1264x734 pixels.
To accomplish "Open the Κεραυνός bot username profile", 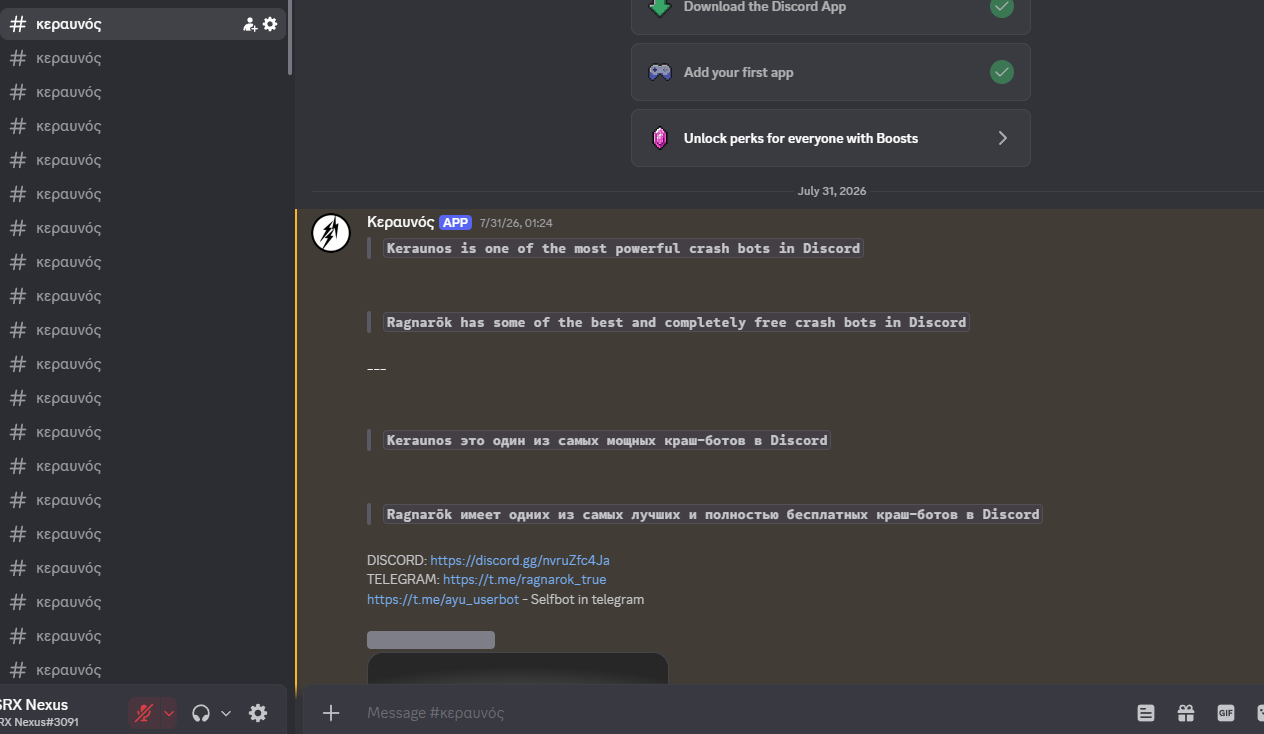I will (401, 222).
